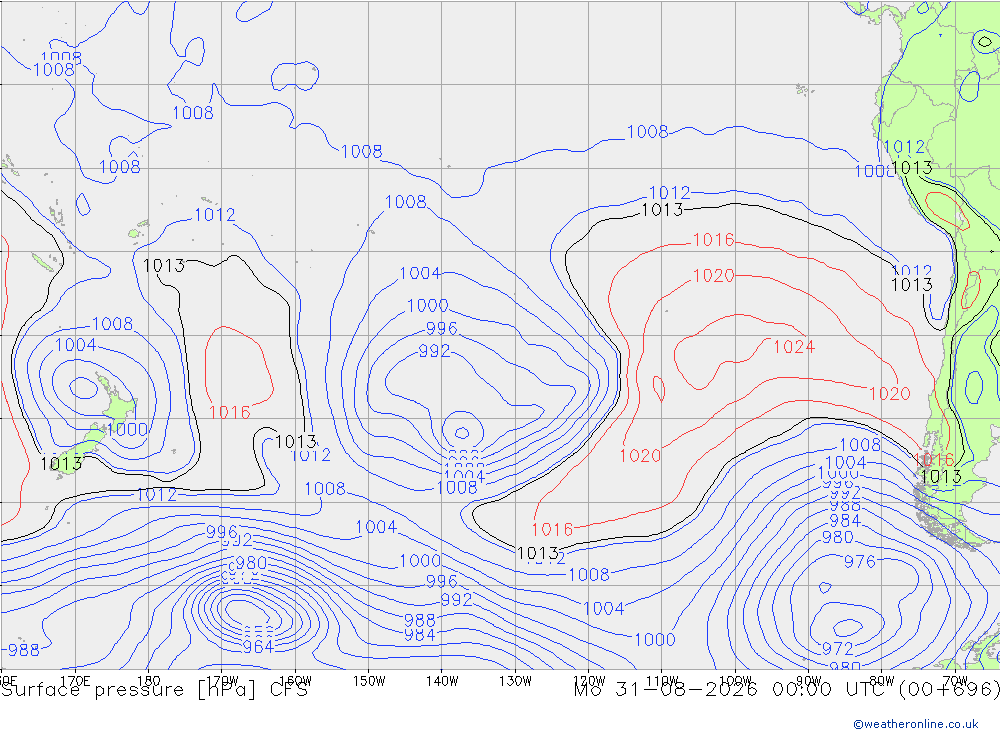The width and height of the screenshot is (1000, 733).
Task: Click the 1008 label directly above 1004 off Chile
Action: (860, 445)
